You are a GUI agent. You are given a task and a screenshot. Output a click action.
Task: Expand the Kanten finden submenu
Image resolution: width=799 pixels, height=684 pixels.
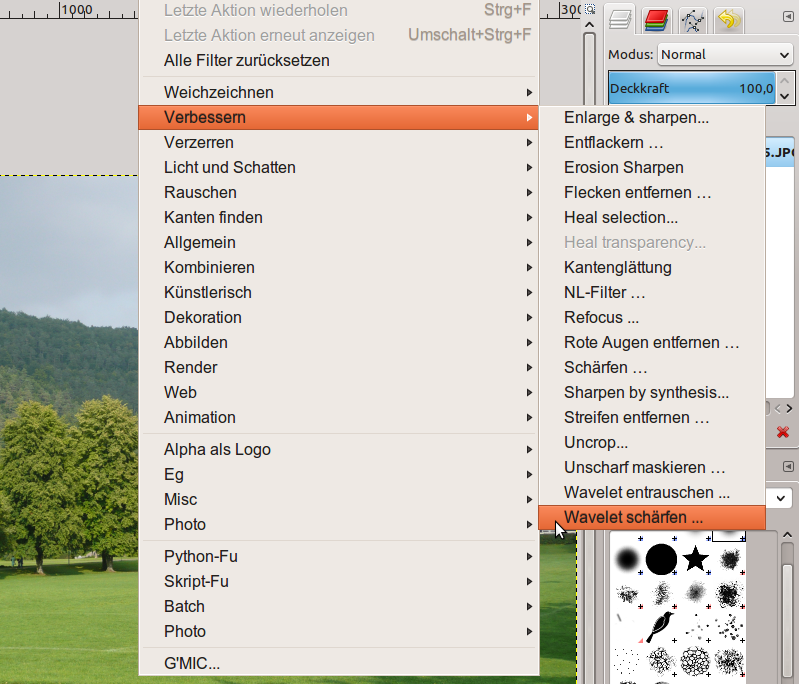(338, 218)
